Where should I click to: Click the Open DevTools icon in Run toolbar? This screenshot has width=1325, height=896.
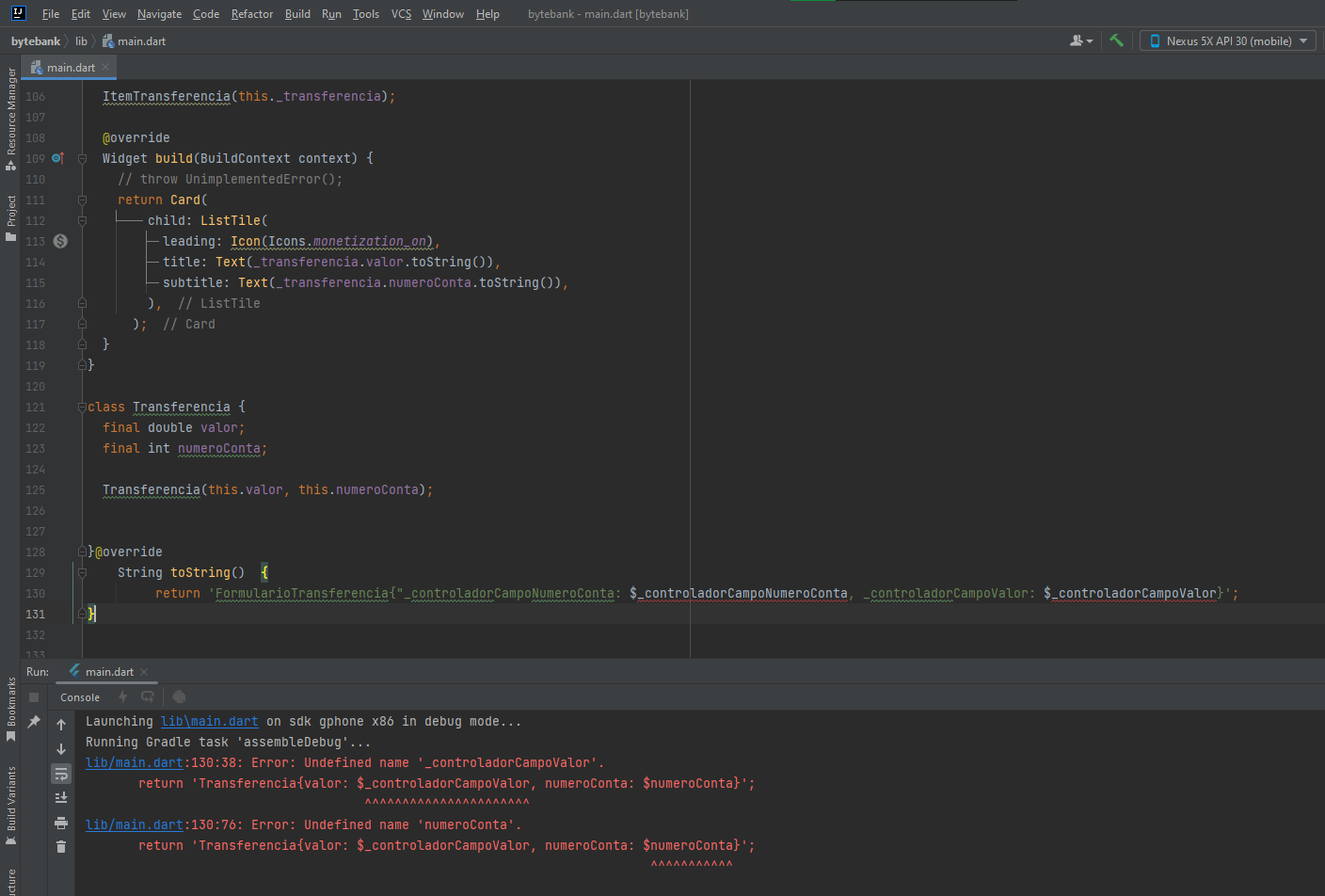coord(179,696)
